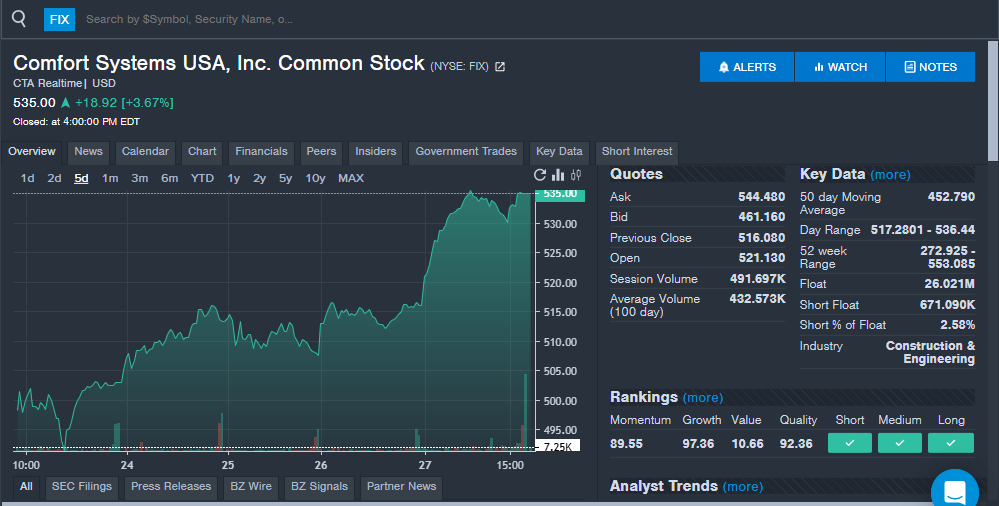The image size is (999, 506).
Task: Open the ALERTS button
Action: [747, 67]
